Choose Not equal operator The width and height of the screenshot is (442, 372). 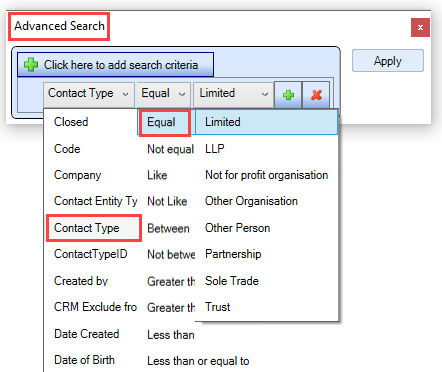(x=170, y=149)
